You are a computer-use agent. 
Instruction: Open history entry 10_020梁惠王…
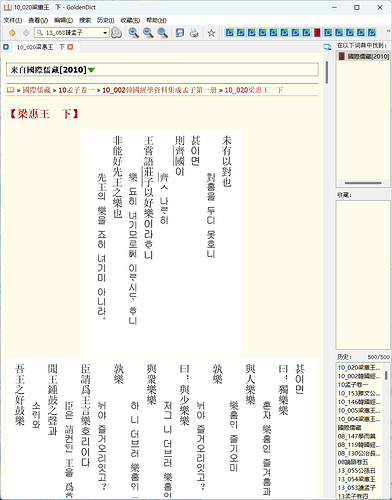point(359,368)
